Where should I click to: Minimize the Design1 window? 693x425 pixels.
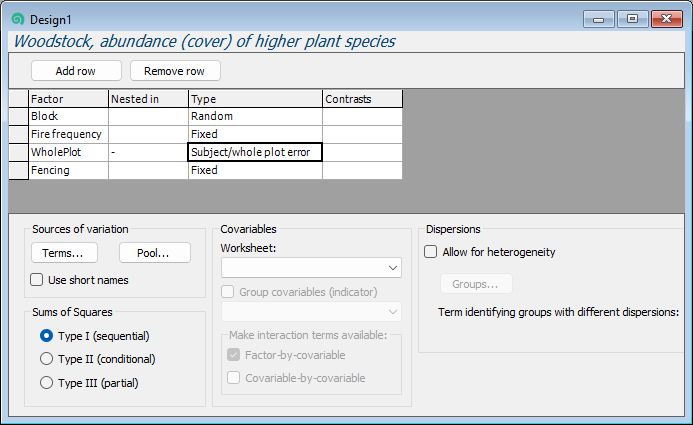click(602, 19)
